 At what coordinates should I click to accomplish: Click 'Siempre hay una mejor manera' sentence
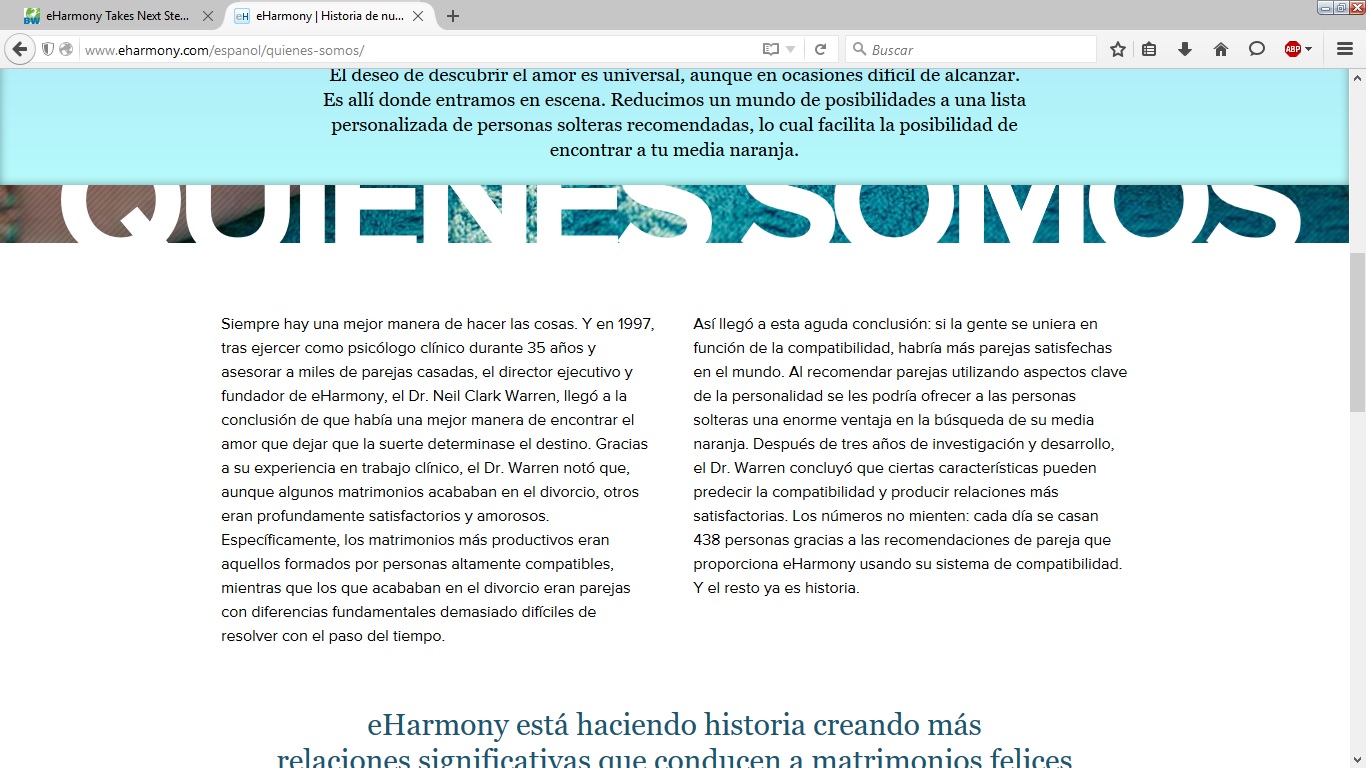(x=399, y=324)
